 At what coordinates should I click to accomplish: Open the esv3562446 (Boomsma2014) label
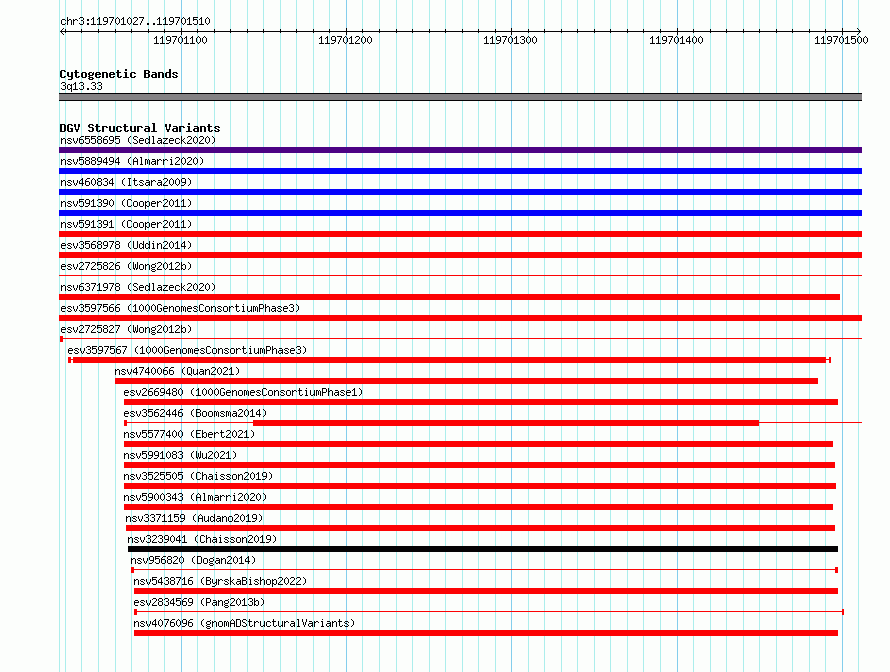coord(195,413)
